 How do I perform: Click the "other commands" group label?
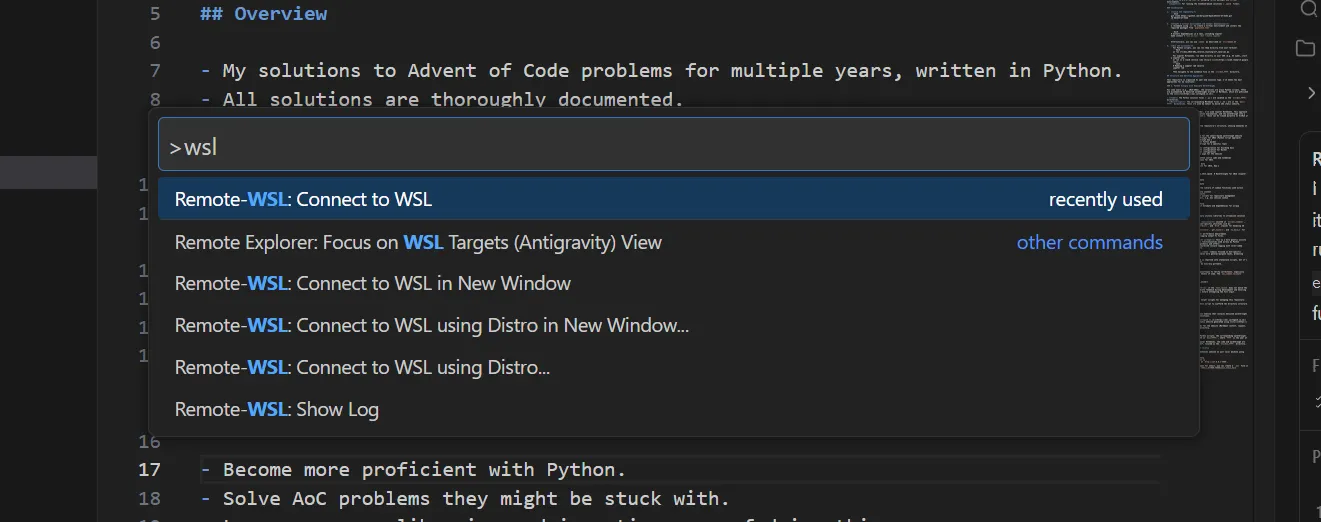pyautogui.click(x=1089, y=242)
